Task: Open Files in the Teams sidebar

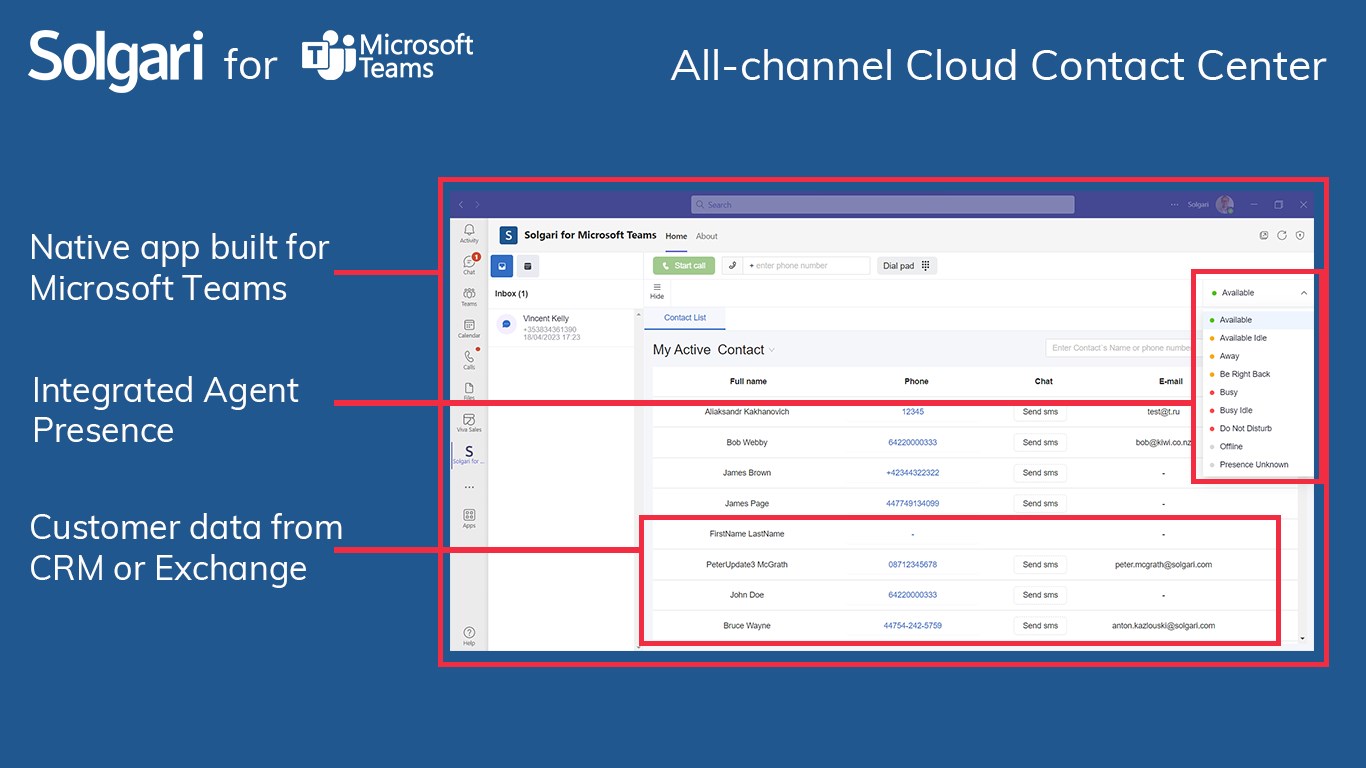Action: pos(469,390)
